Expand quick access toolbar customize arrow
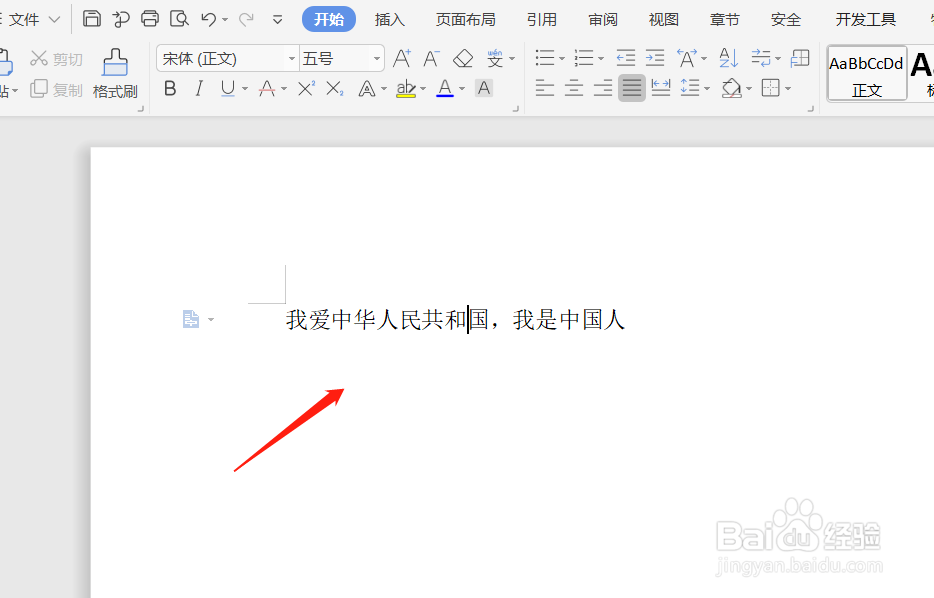The height and width of the screenshot is (598, 934). (x=278, y=20)
